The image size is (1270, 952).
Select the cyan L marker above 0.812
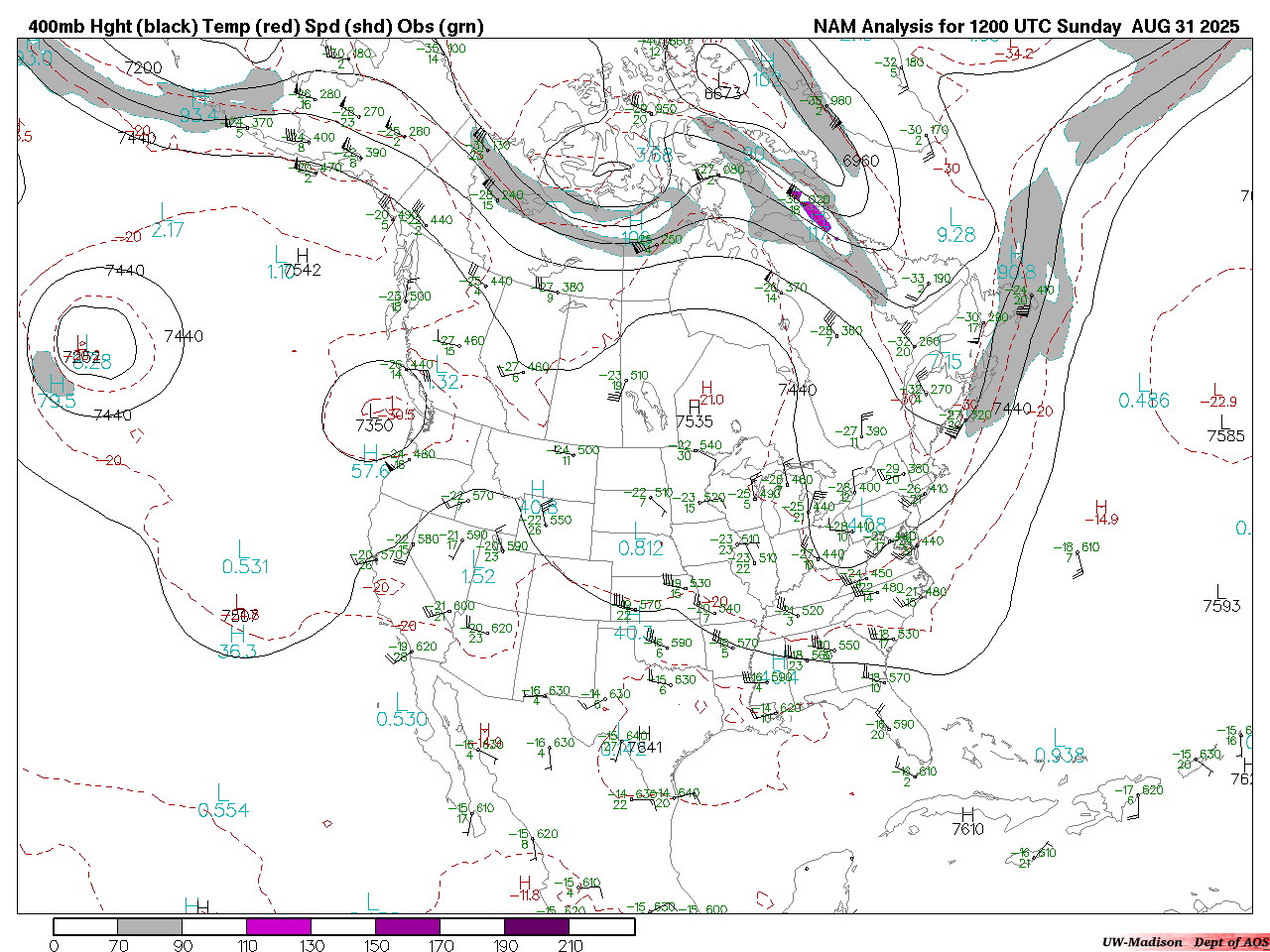click(x=639, y=531)
